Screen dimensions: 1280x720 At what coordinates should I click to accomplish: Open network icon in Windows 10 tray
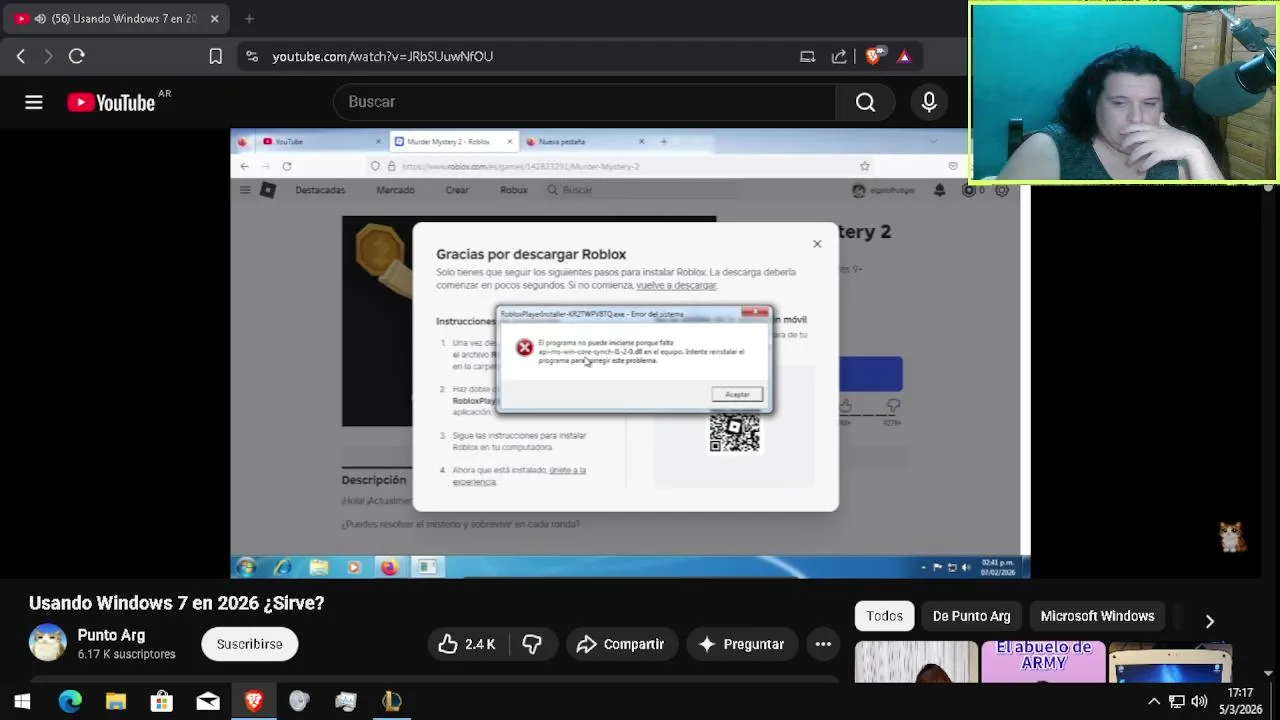pyautogui.click(x=1177, y=702)
